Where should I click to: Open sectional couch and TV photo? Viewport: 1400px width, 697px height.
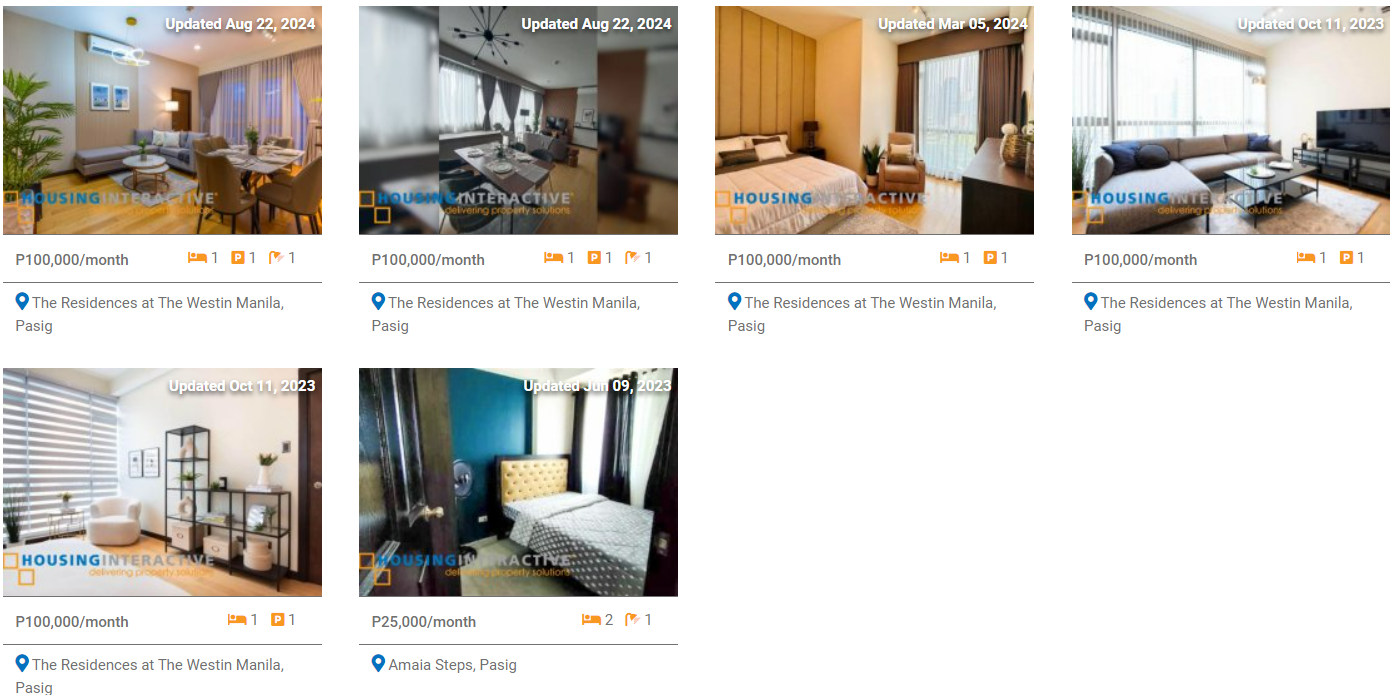(x=1231, y=120)
